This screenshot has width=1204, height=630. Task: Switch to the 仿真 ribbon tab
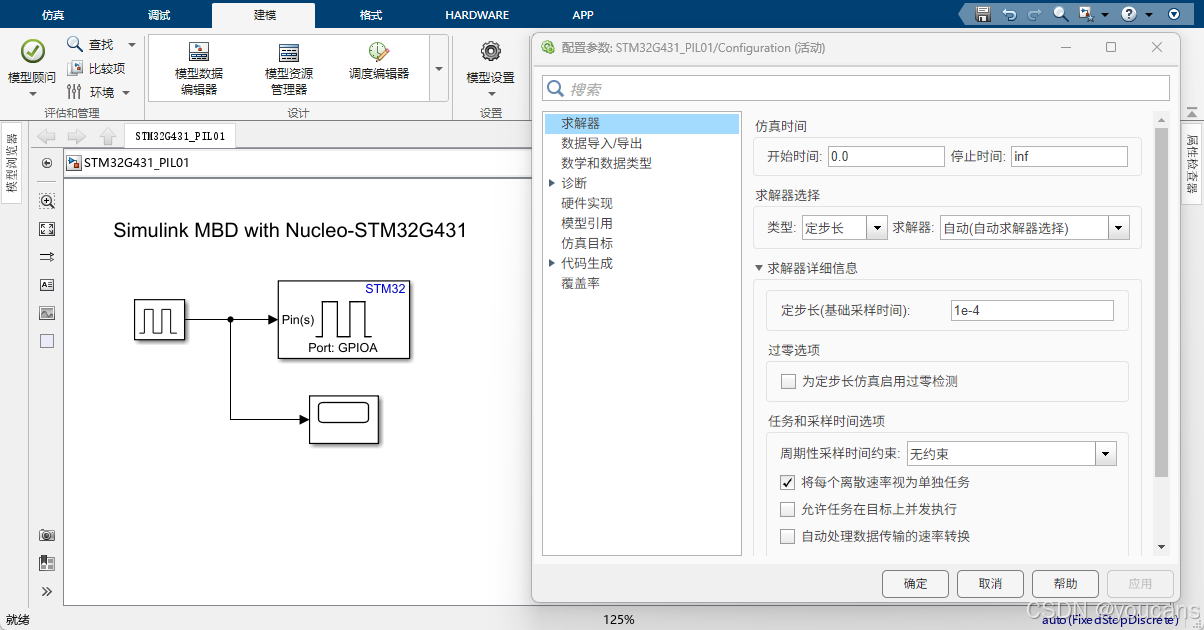[x=53, y=15]
